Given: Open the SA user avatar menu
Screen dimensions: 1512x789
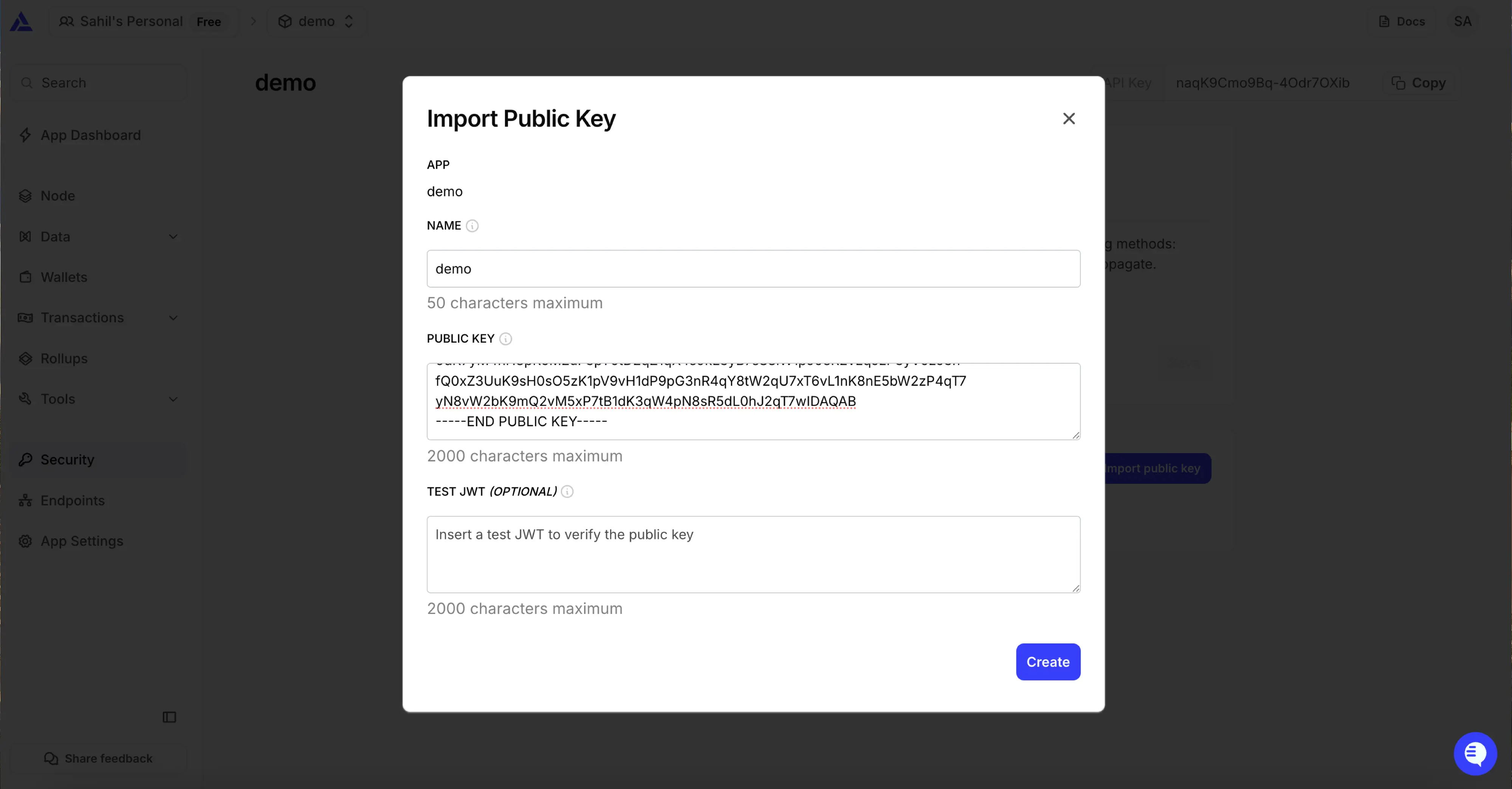Looking at the screenshot, I should point(1462,22).
